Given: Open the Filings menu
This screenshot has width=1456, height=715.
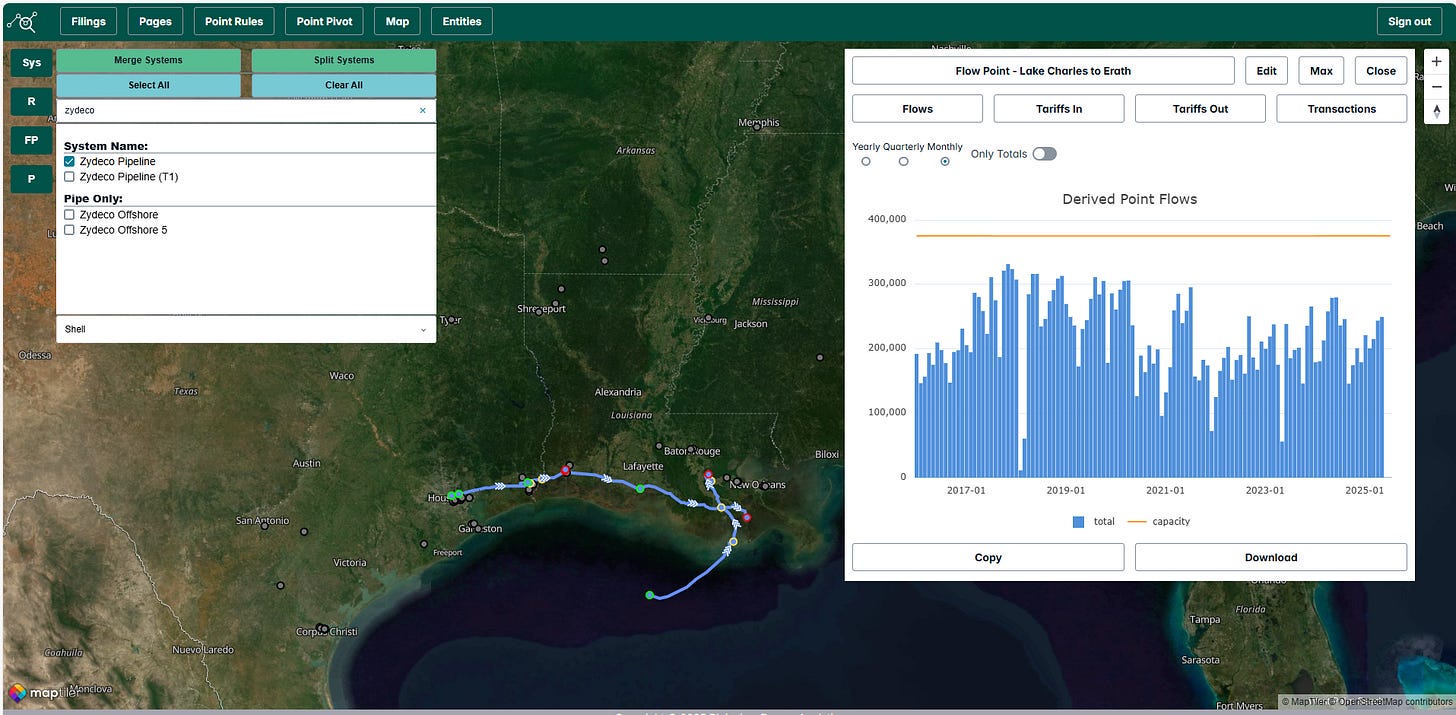Looking at the screenshot, I should [x=89, y=21].
